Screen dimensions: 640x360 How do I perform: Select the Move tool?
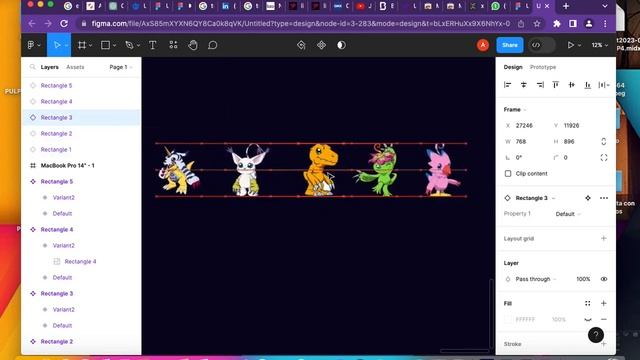[x=57, y=45]
